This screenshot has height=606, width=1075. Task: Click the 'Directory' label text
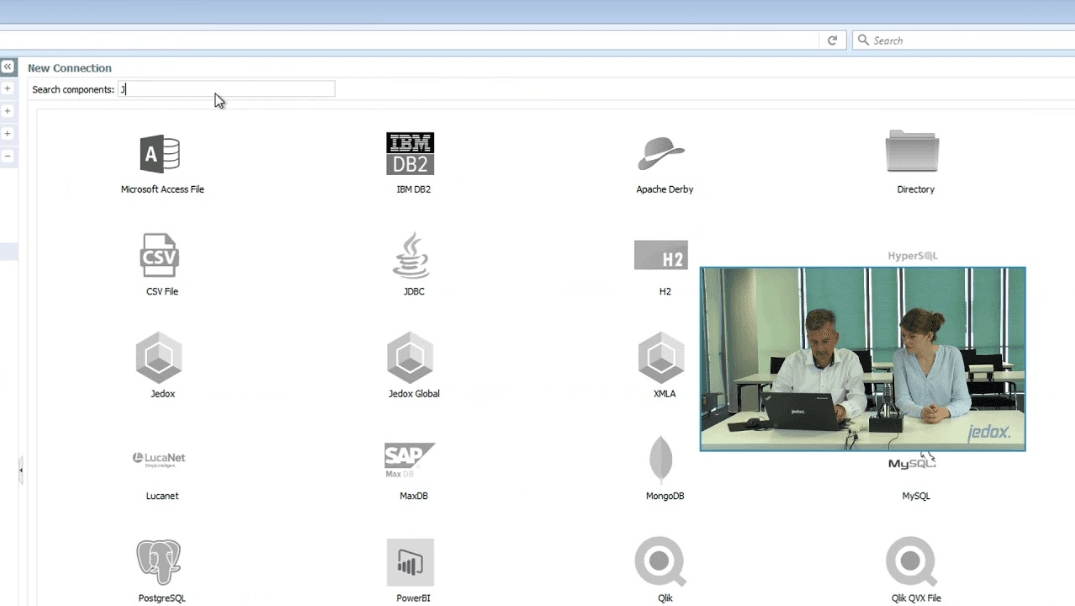tap(915, 189)
